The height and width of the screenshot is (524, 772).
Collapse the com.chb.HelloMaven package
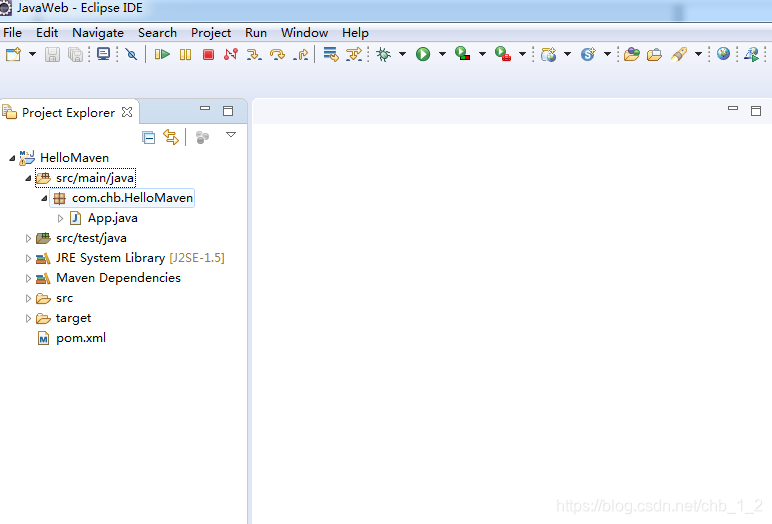(x=44, y=198)
